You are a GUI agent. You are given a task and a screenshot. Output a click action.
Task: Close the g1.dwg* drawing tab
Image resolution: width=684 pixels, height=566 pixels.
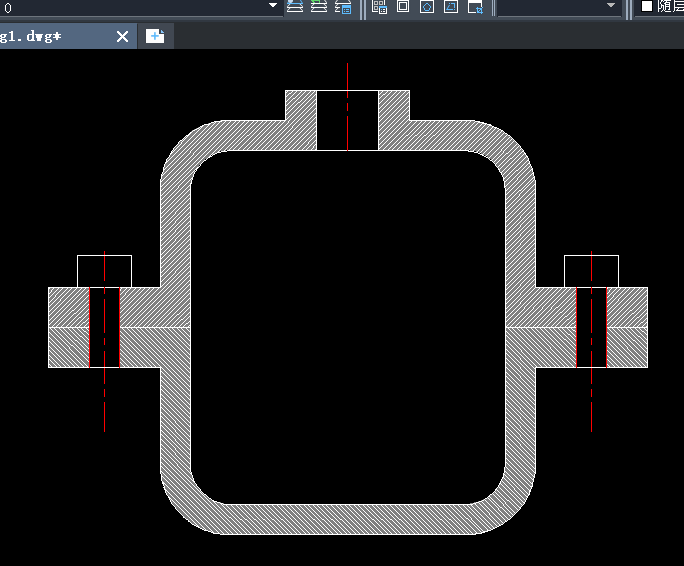click(x=123, y=37)
